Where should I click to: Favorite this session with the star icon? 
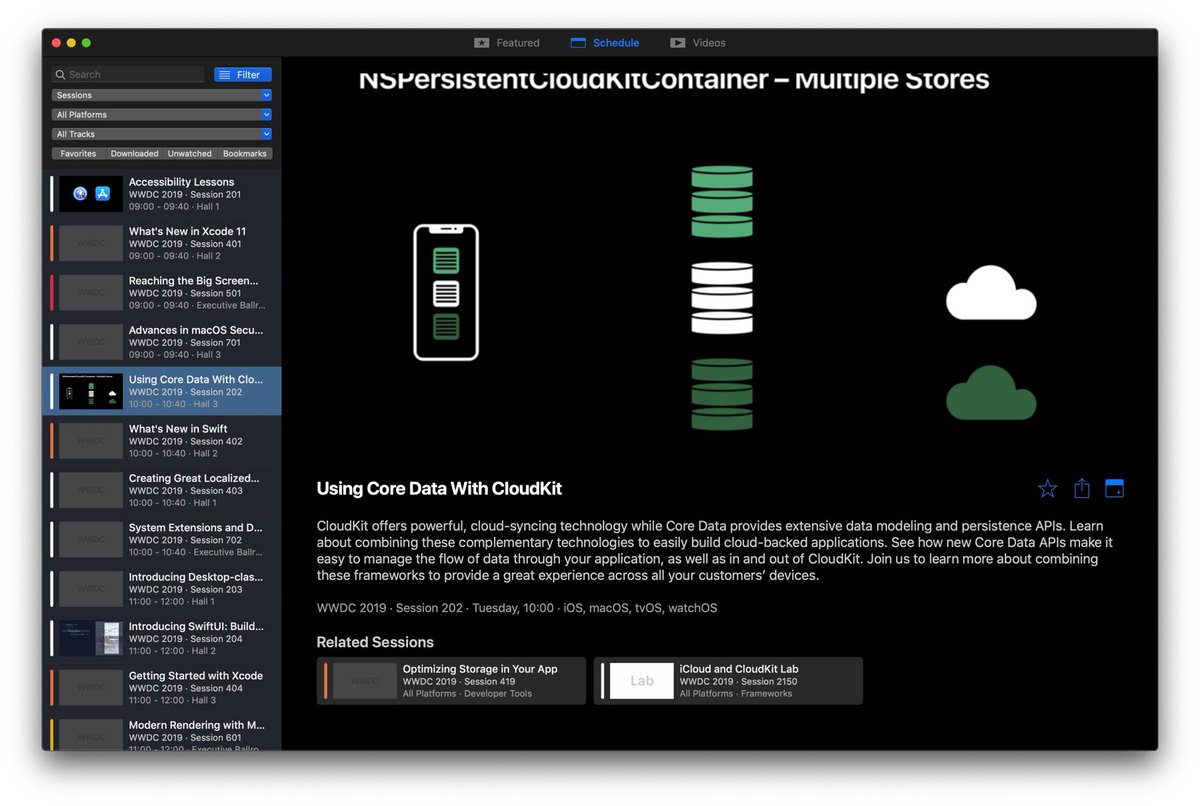click(x=1047, y=488)
